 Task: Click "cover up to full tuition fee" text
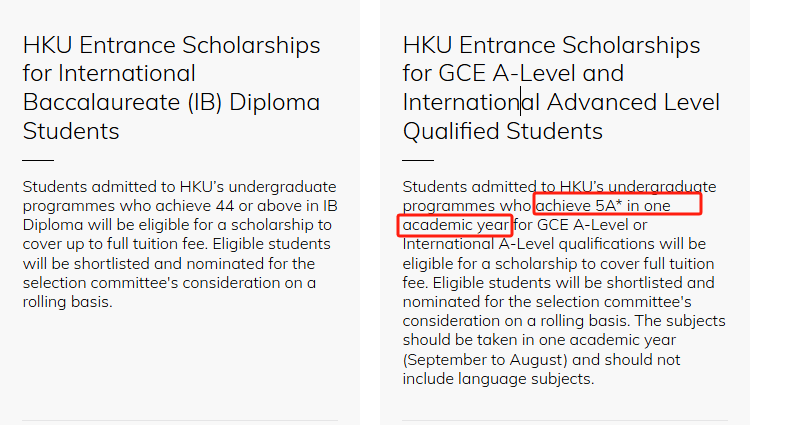(x=114, y=244)
